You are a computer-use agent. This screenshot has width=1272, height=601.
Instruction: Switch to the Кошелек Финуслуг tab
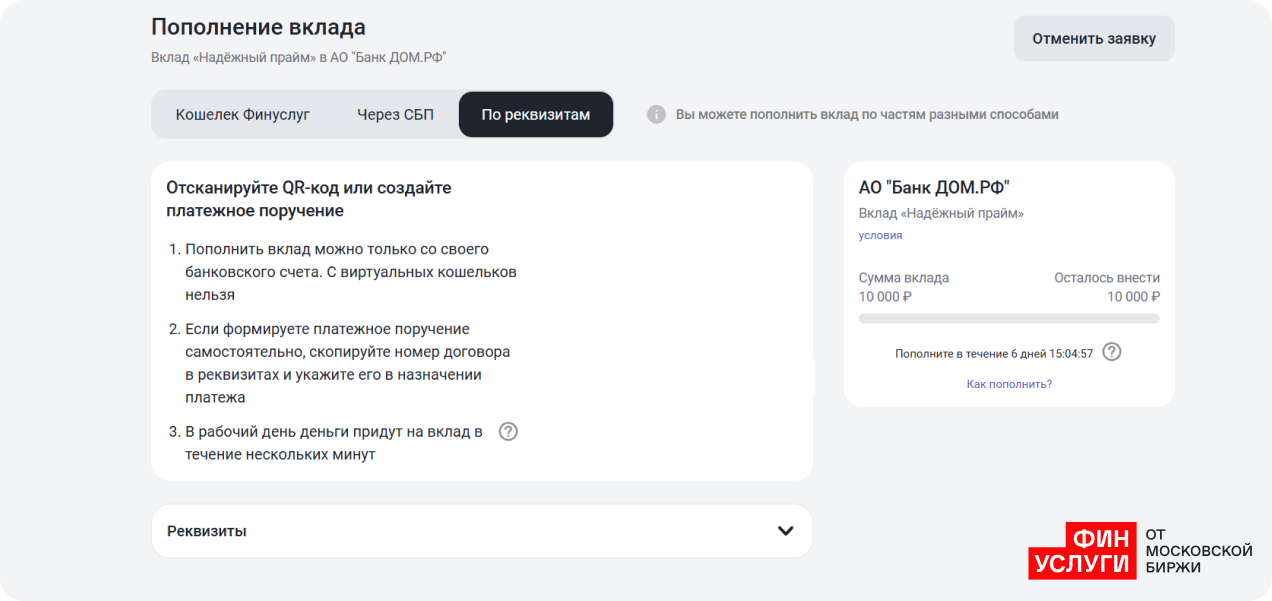tap(243, 114)
